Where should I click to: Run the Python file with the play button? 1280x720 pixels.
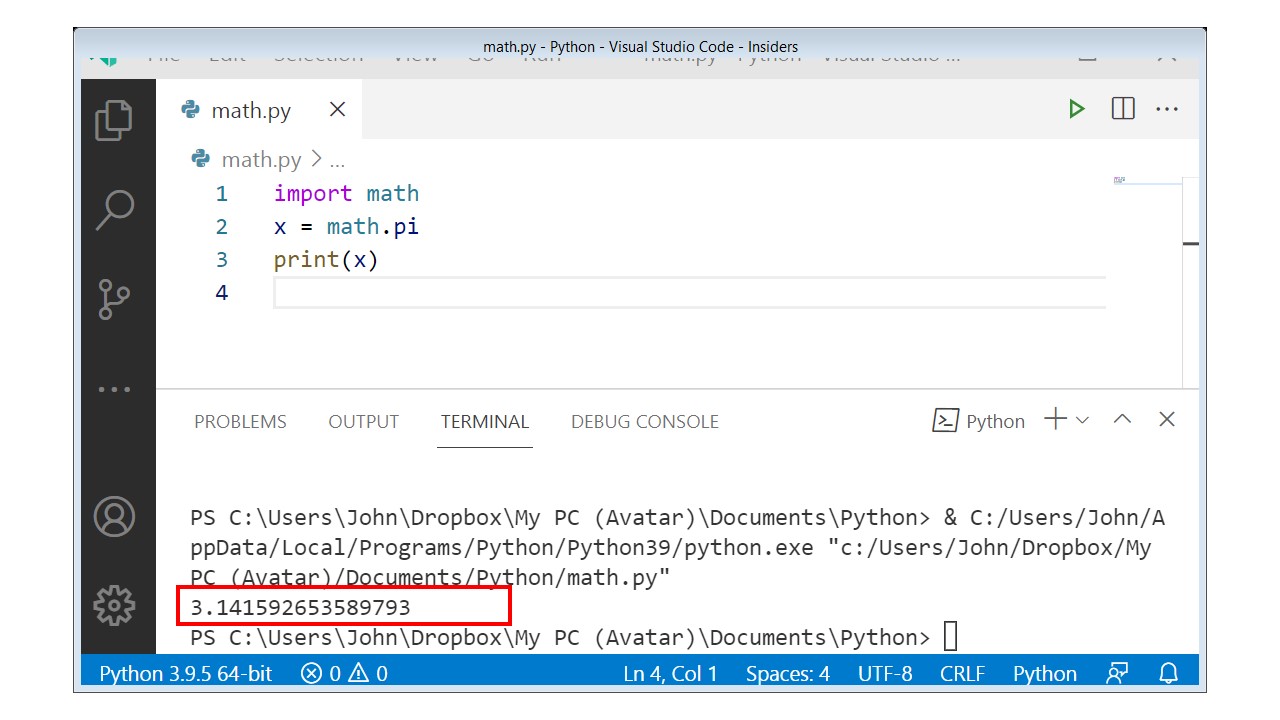click(x=1077, y=108)
